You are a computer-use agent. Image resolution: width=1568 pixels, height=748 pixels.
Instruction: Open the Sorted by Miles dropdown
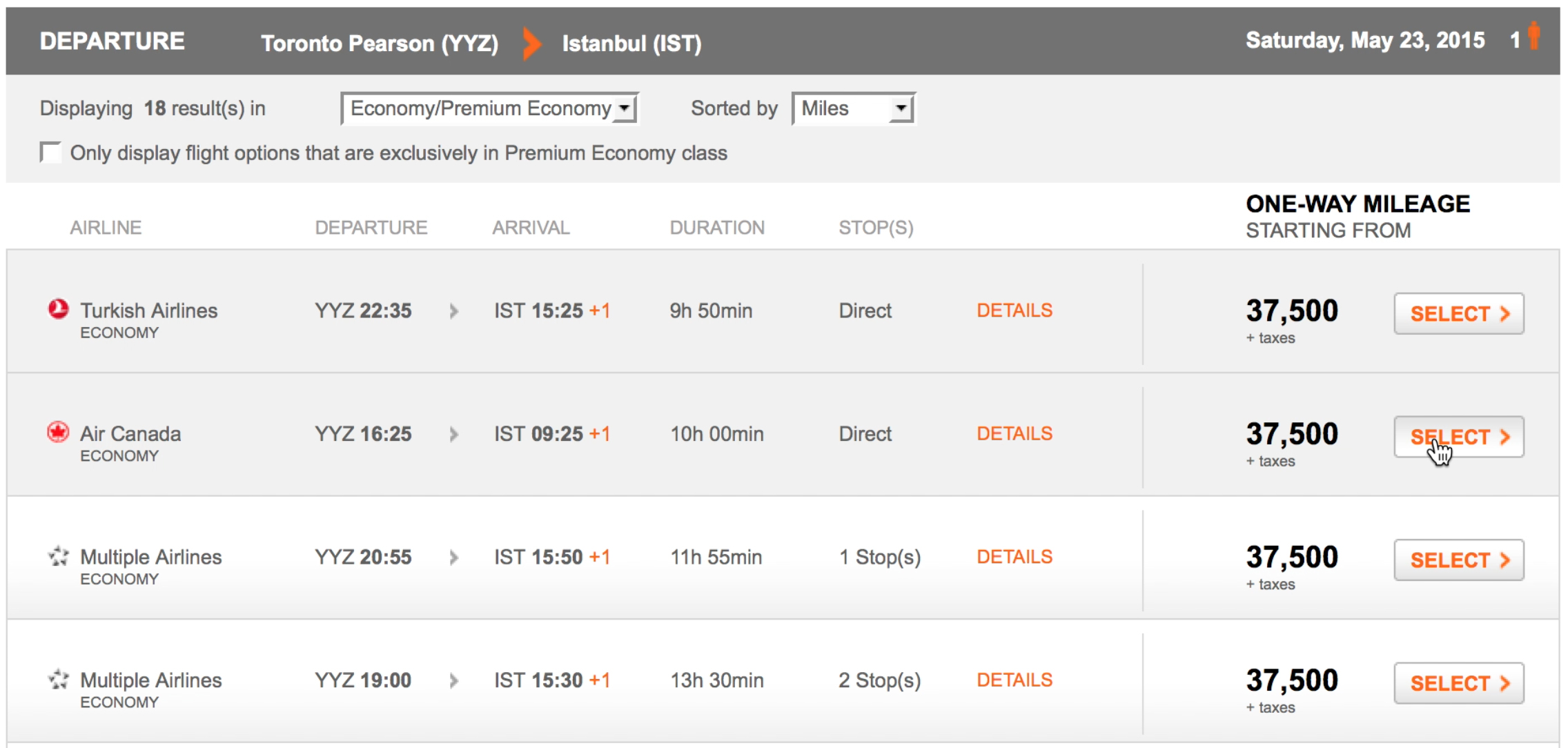coord(854,108)
